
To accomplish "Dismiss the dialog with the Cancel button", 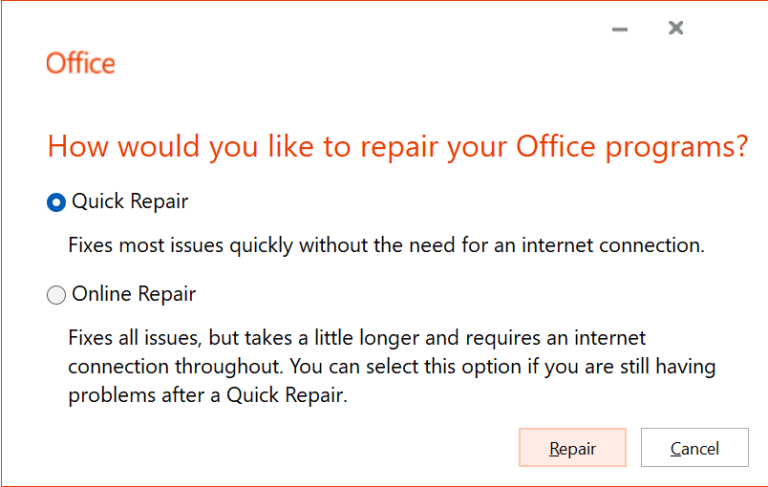I will pos(695,447).
